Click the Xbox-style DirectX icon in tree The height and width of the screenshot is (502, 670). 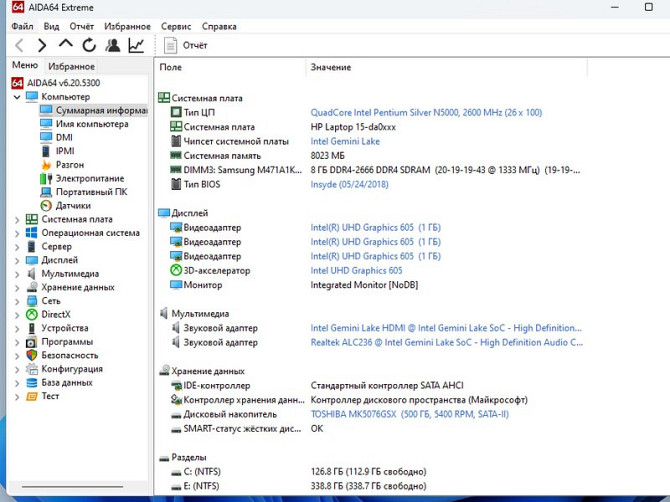pyautogui.click(x=32, y=315)
